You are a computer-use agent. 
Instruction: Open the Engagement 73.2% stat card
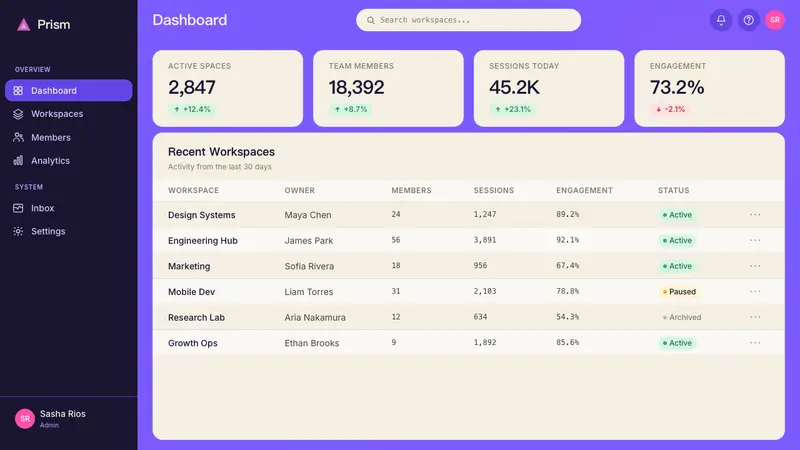710,88
